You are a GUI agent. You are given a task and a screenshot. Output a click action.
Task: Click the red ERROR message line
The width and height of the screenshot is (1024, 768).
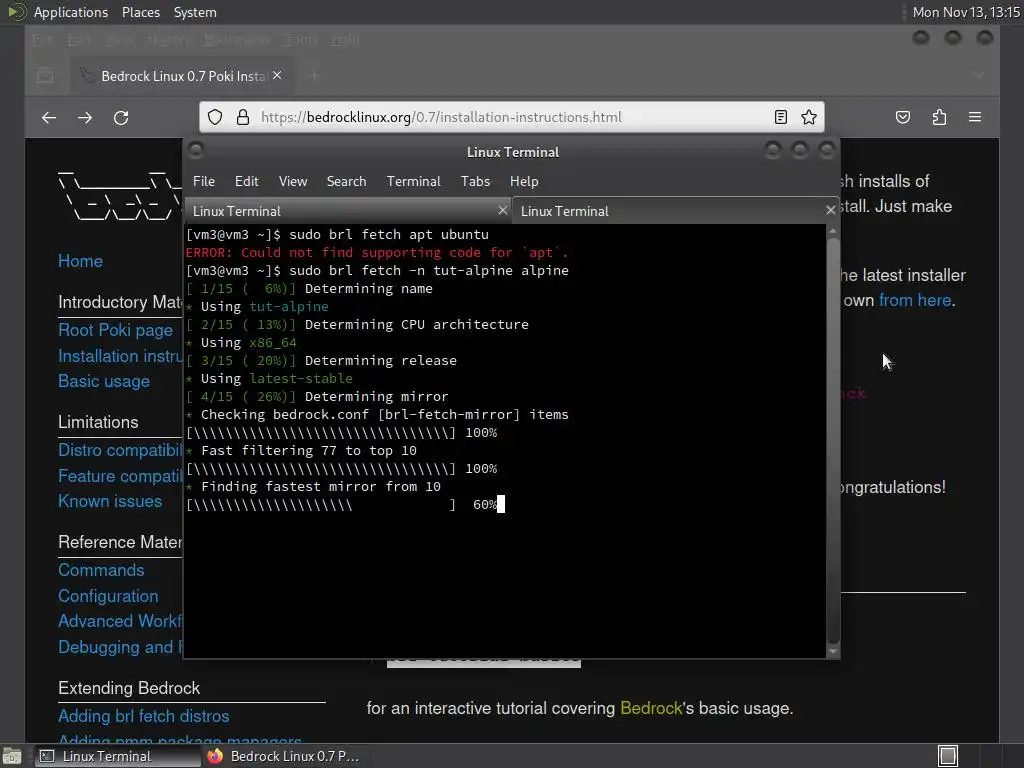[377, 253]
